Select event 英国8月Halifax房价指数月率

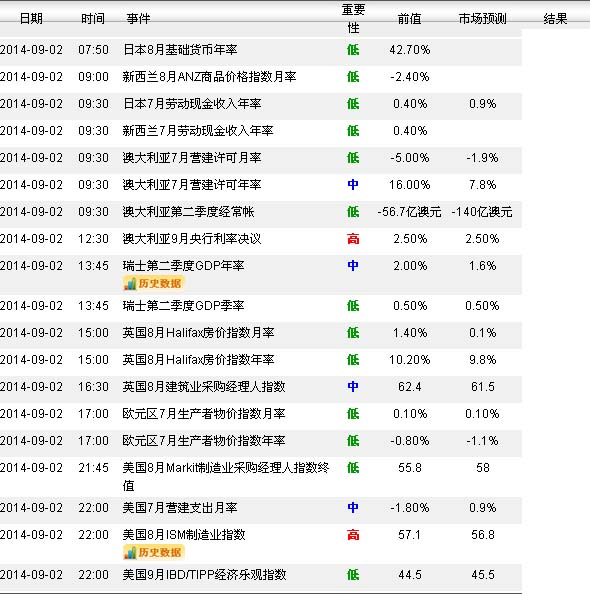tap(198, 333)
